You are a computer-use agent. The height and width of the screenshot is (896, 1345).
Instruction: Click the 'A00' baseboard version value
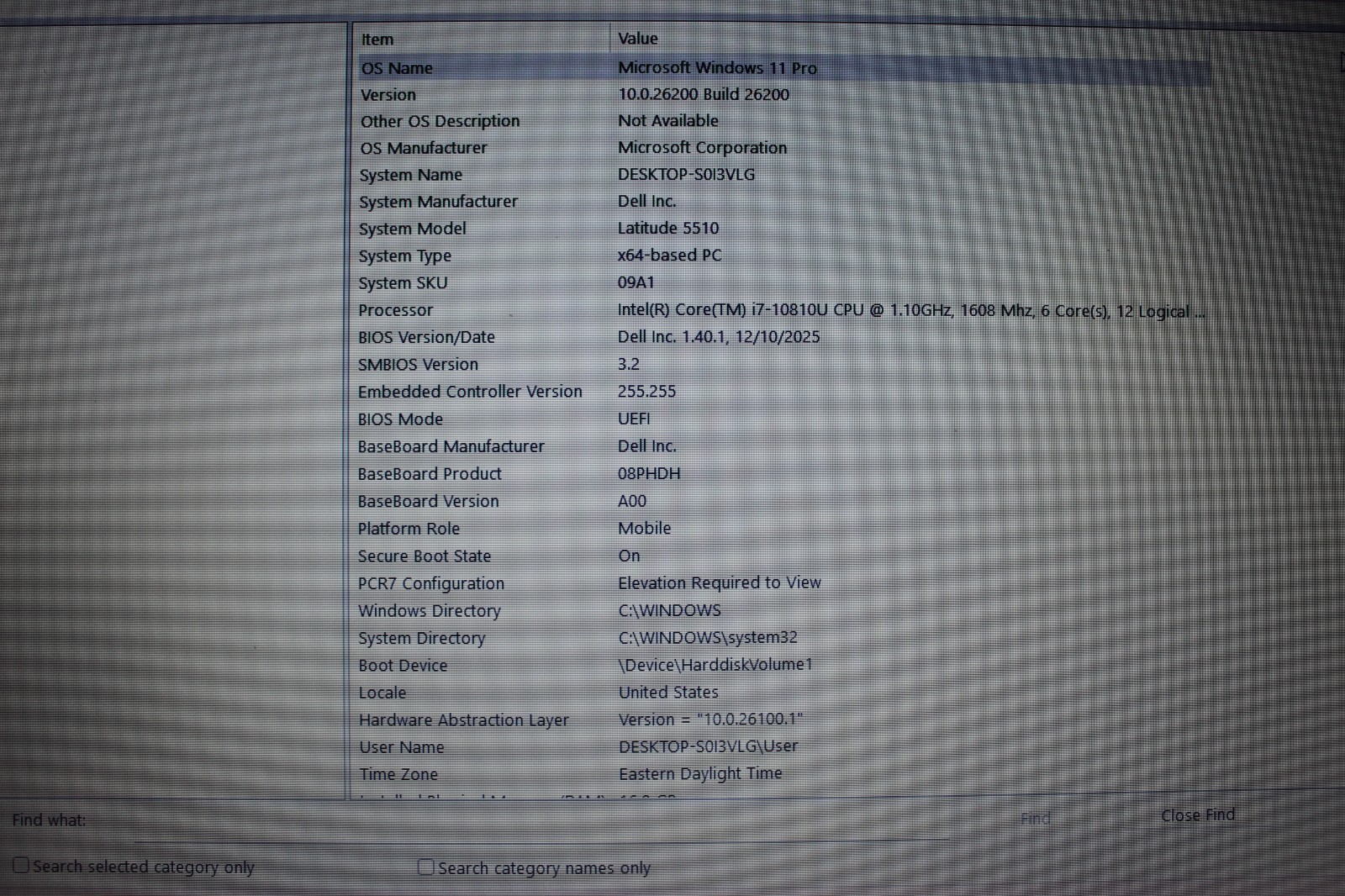click(632, 501)
